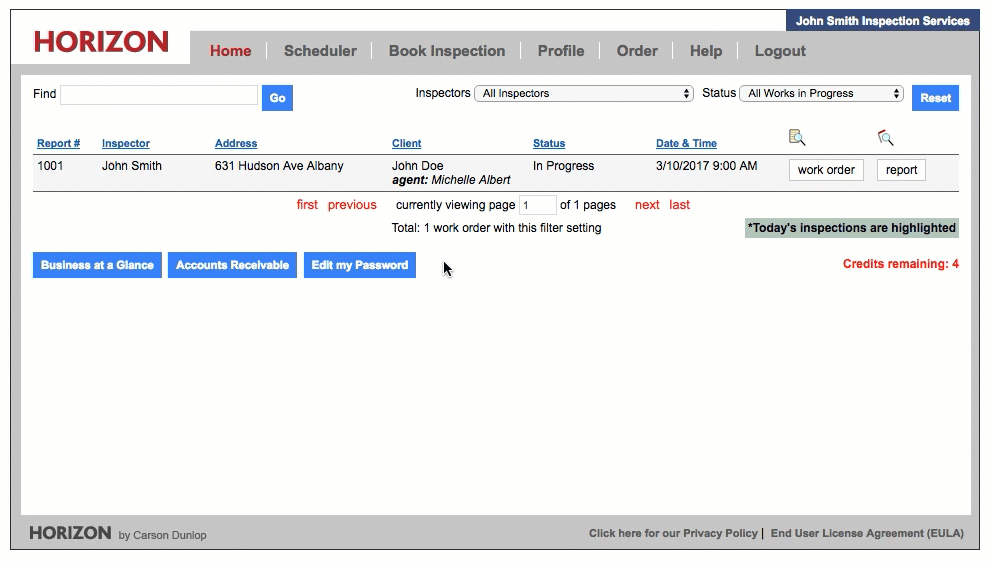Click the Reset filters button
This screenshot has height=562, width=990.
(x=935, y=98)
